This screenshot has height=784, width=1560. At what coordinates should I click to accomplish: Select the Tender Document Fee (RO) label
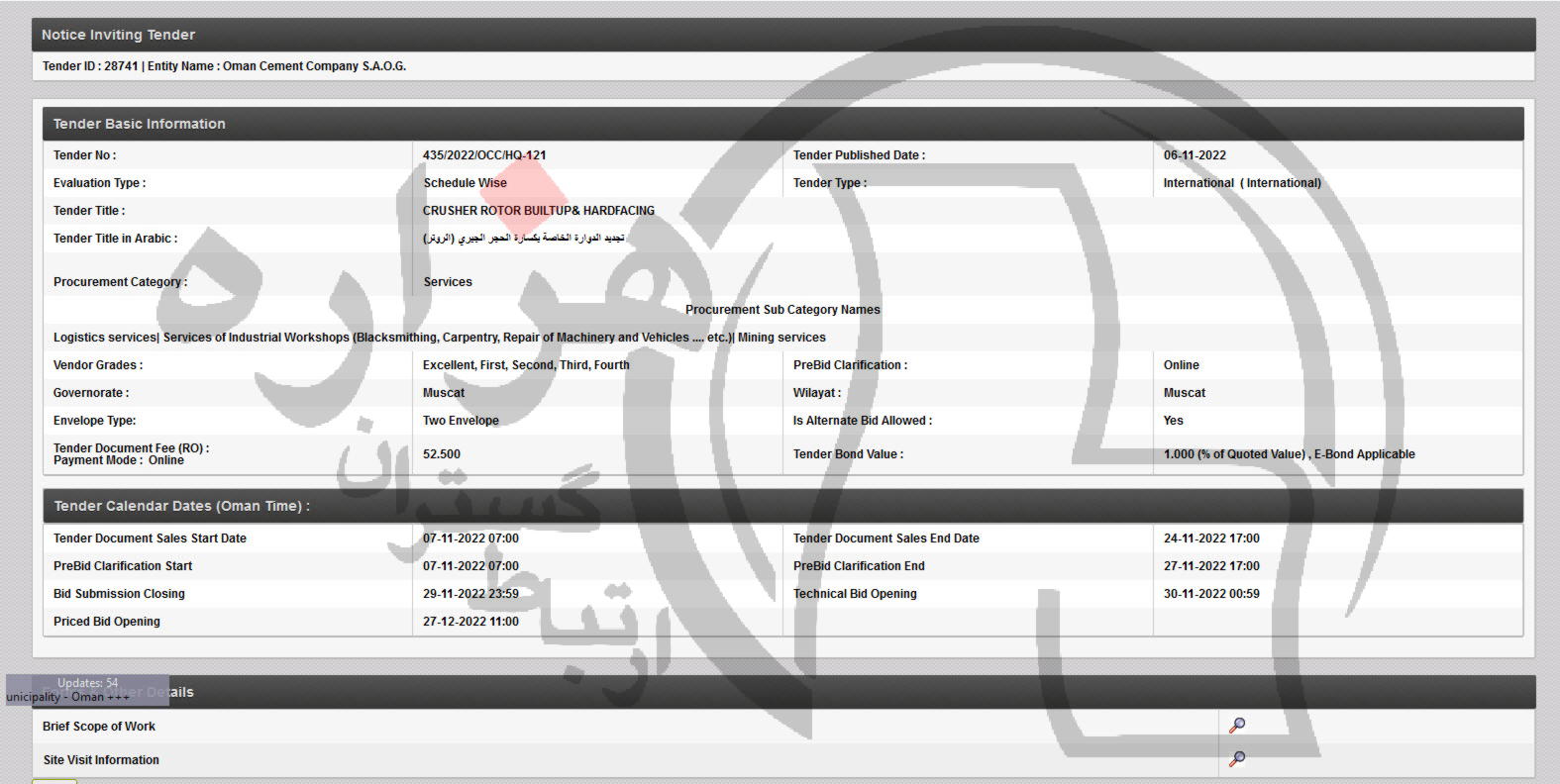pos(131,448)
